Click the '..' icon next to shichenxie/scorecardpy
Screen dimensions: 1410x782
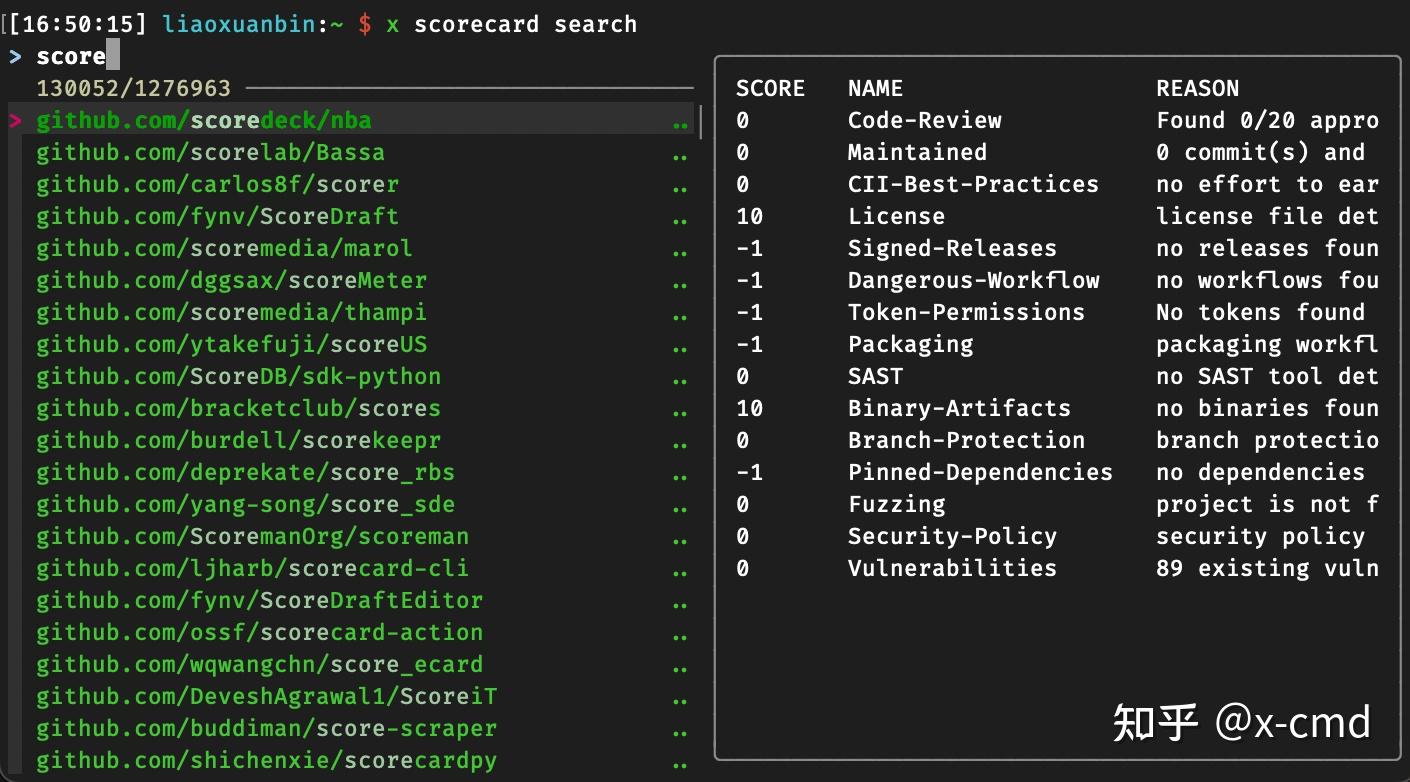pyautogui.click(x=681, y=762)
